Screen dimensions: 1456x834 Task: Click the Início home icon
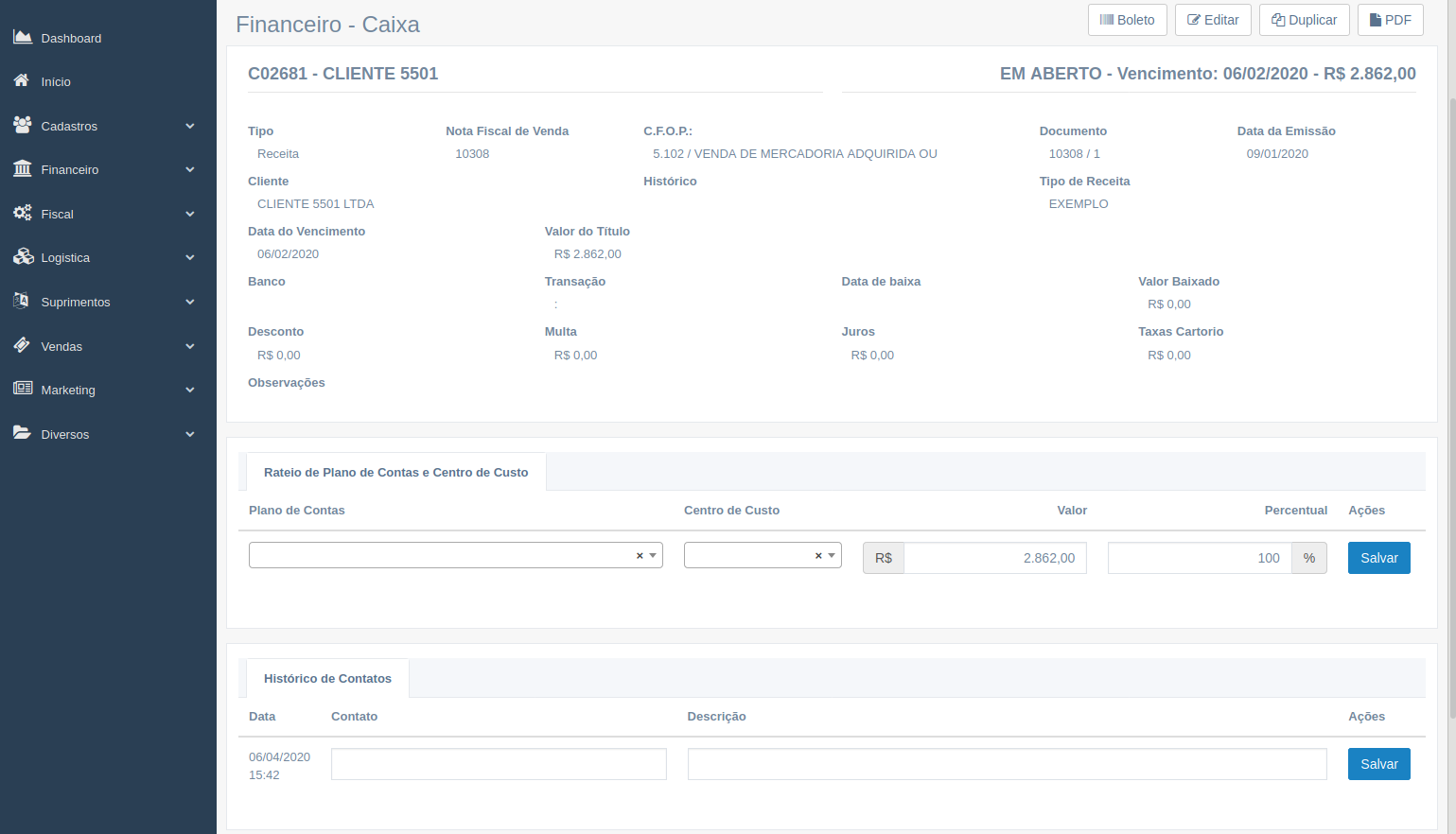point(22,81)
